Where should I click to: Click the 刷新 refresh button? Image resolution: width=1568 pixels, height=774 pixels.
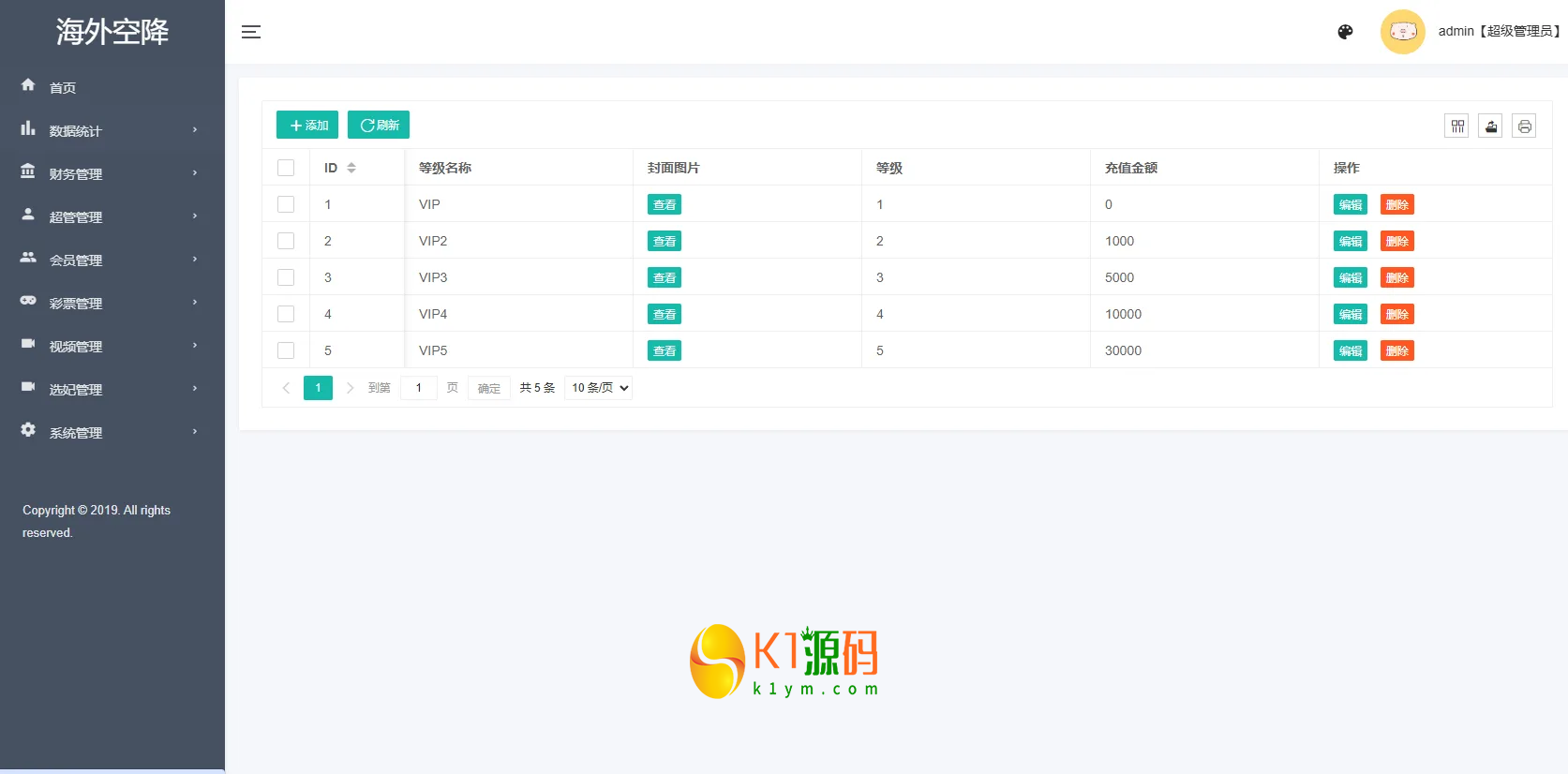tap(379, 125)
